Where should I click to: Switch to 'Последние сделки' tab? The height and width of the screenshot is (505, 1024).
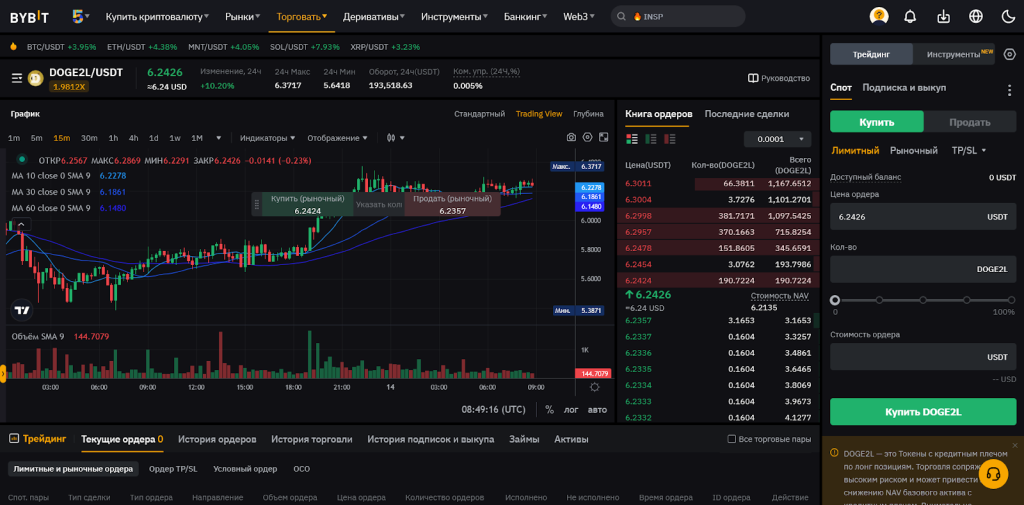(x=746, y=114)
